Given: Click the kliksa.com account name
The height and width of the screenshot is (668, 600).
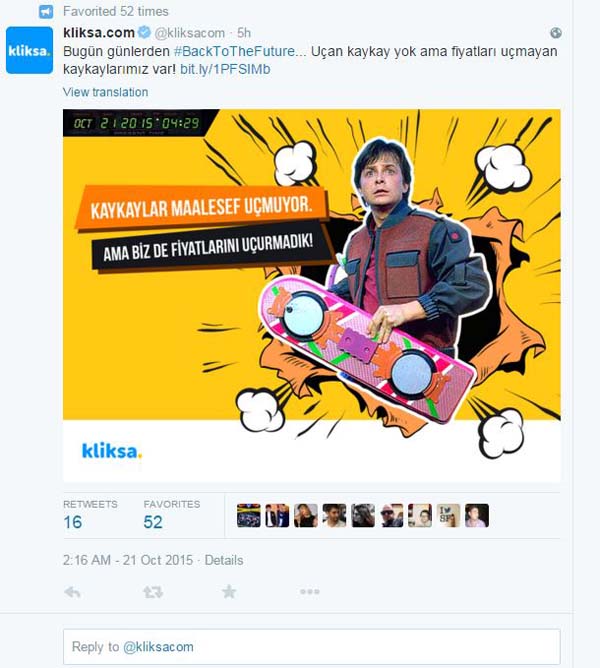Looking at the screenshot, I should [x=99, y=32].
